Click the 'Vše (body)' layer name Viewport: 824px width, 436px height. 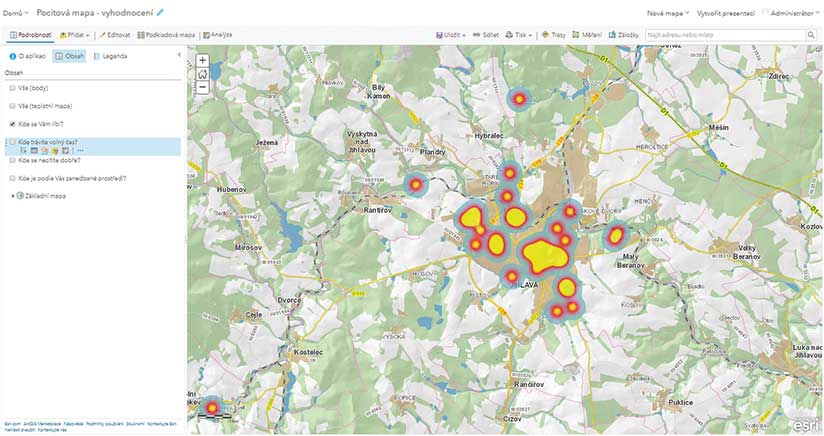pos(33,88)
